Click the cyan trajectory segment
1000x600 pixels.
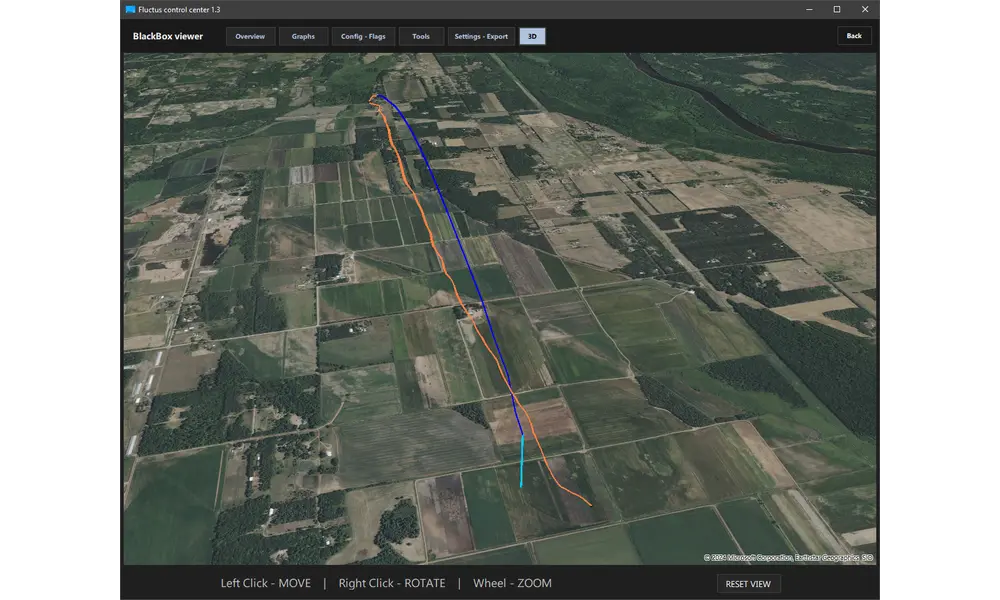pyautogui.click(x=521, y=462)
